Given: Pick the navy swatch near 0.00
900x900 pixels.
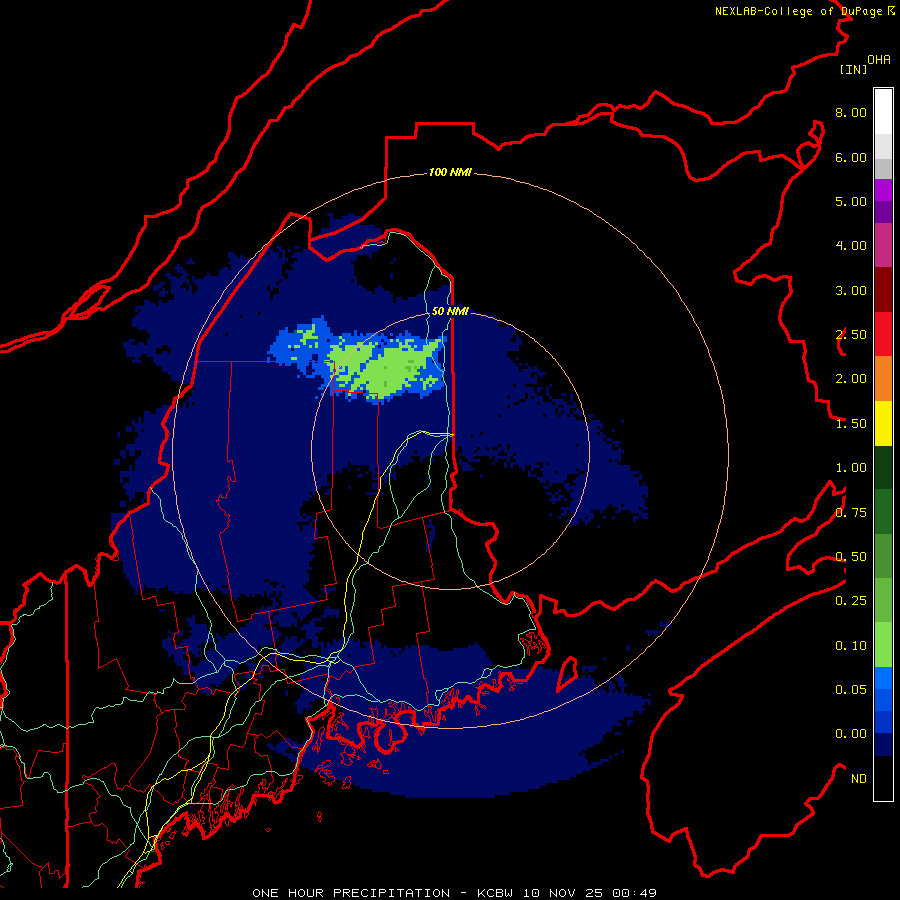Looking at the screenshot, I should pyautogui.click(x=883, y=745).
